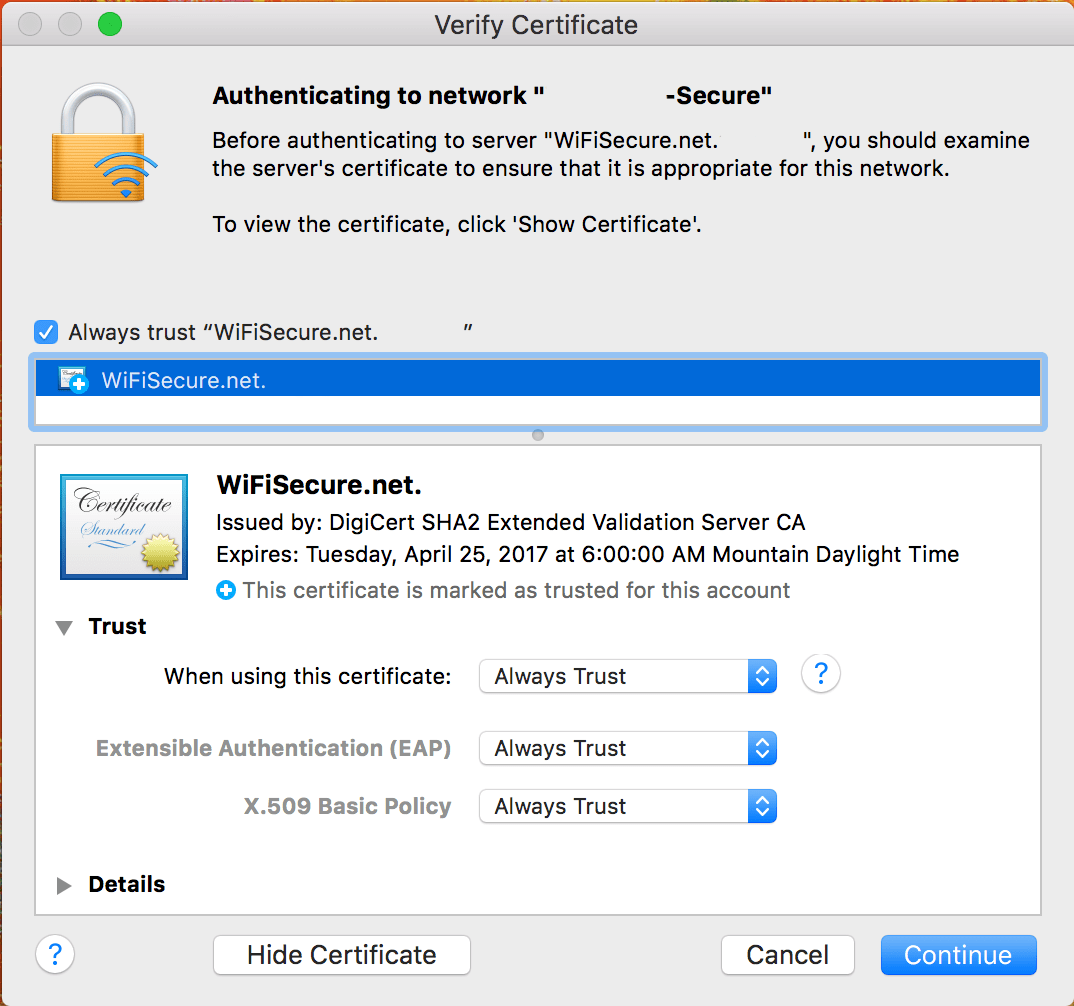Open X.509 Basic Policy trust dropdown
Viewport: 1074px width, 1006px height.
627,806
